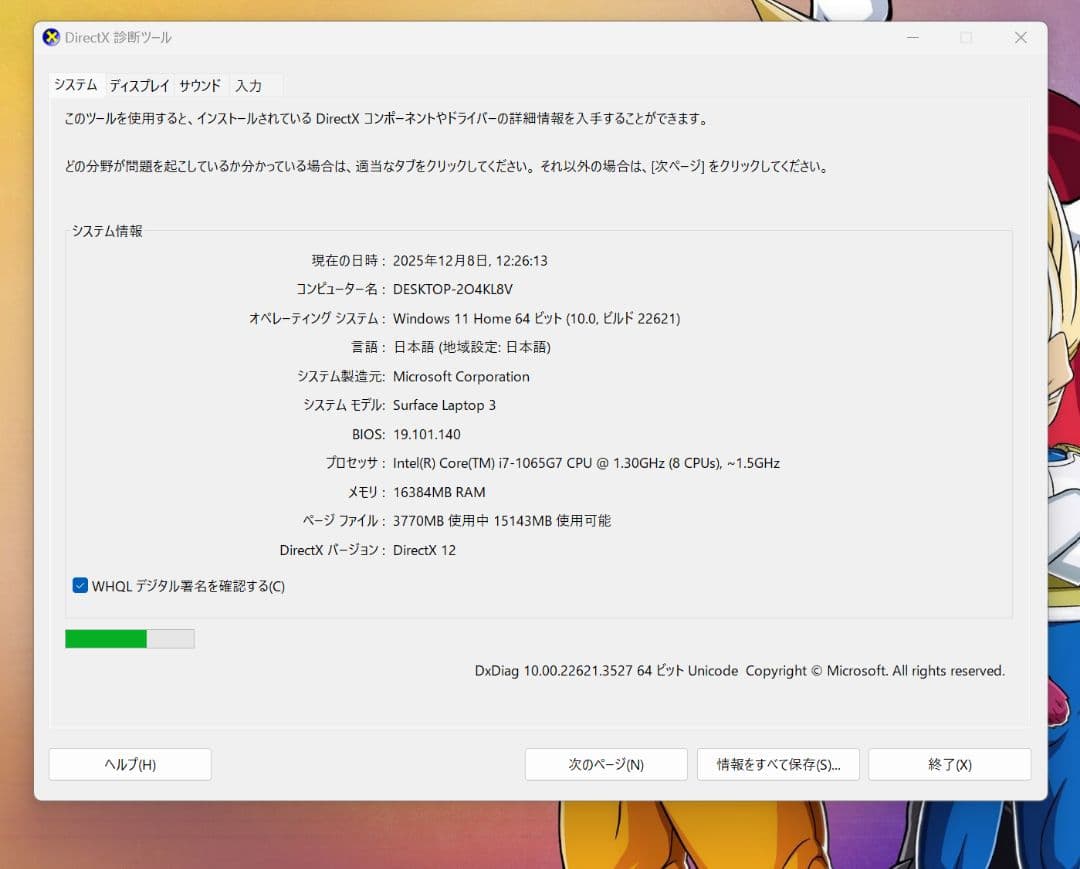Uncheck WHQL デジタル署名を確認する
The height and width of the screenshot is (869, 1080).
pyautogui.click(x=79, y=586)
